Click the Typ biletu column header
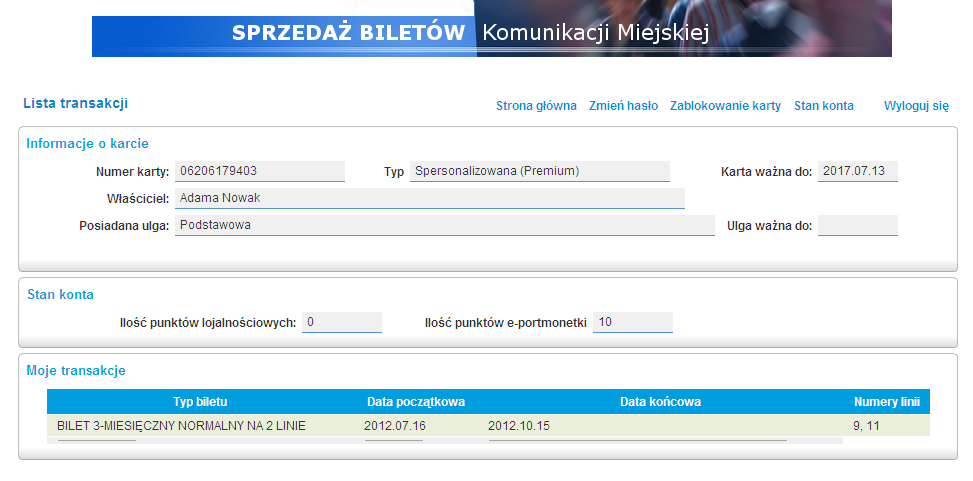 (x=200, y=402)
